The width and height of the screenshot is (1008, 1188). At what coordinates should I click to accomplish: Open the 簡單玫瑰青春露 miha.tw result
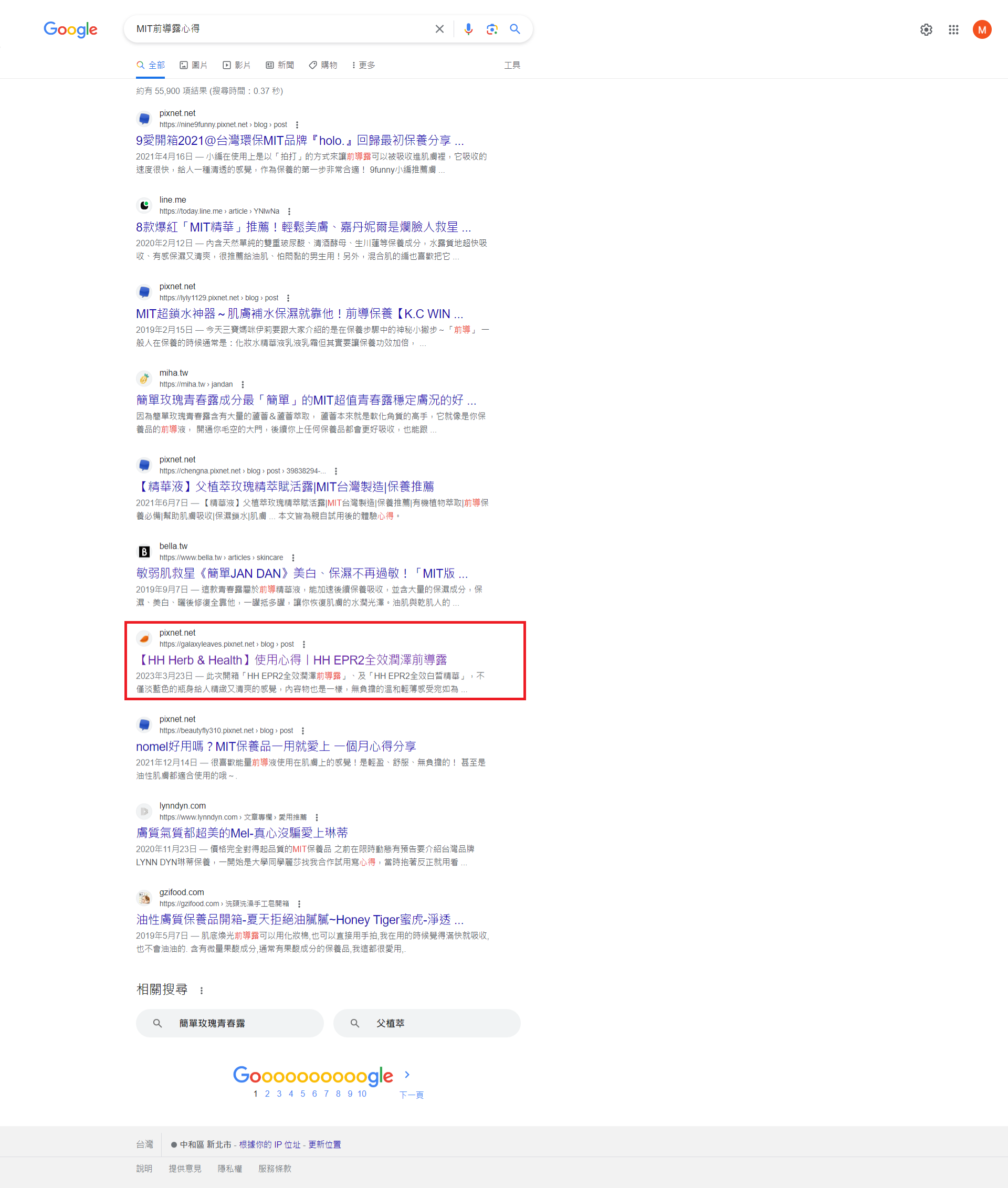click(x=306, y=401)
